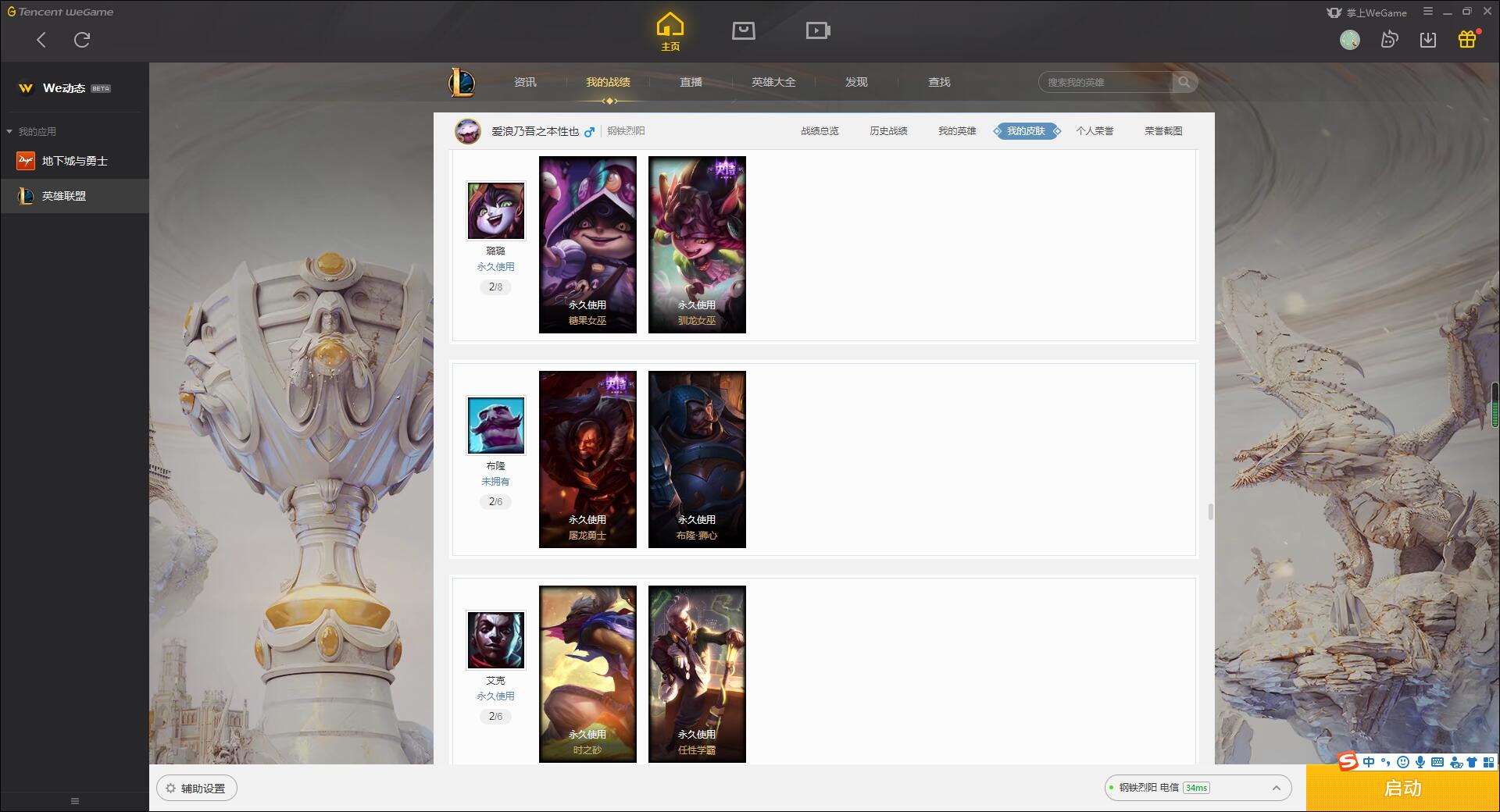Image resolution: width=1500 pixels, height=812 pixels.
Task: Open the 糖果女巫 skin card
Action: (587, 244)
